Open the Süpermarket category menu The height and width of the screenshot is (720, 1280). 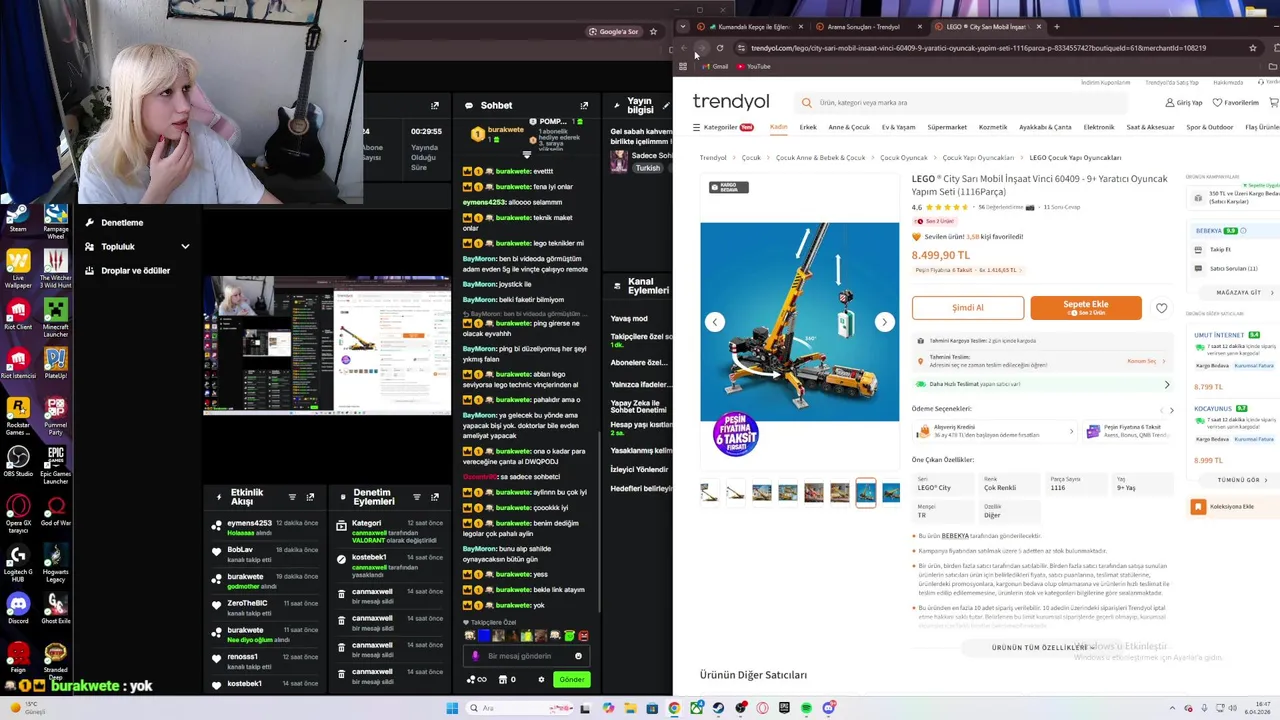(x=947, y=127)
